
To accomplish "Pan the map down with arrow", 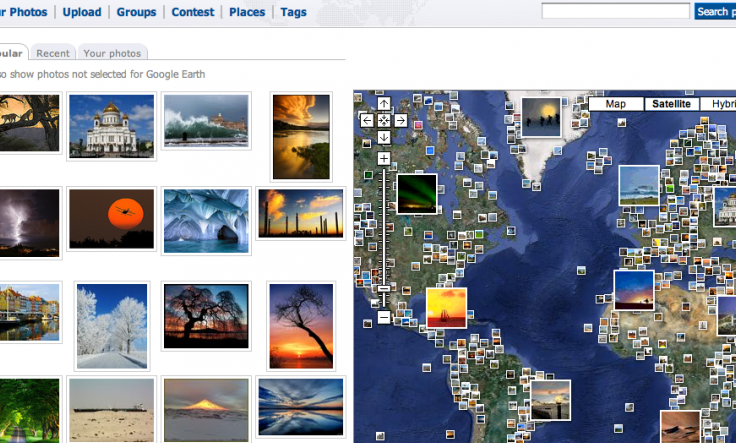I will pos(384,137).
